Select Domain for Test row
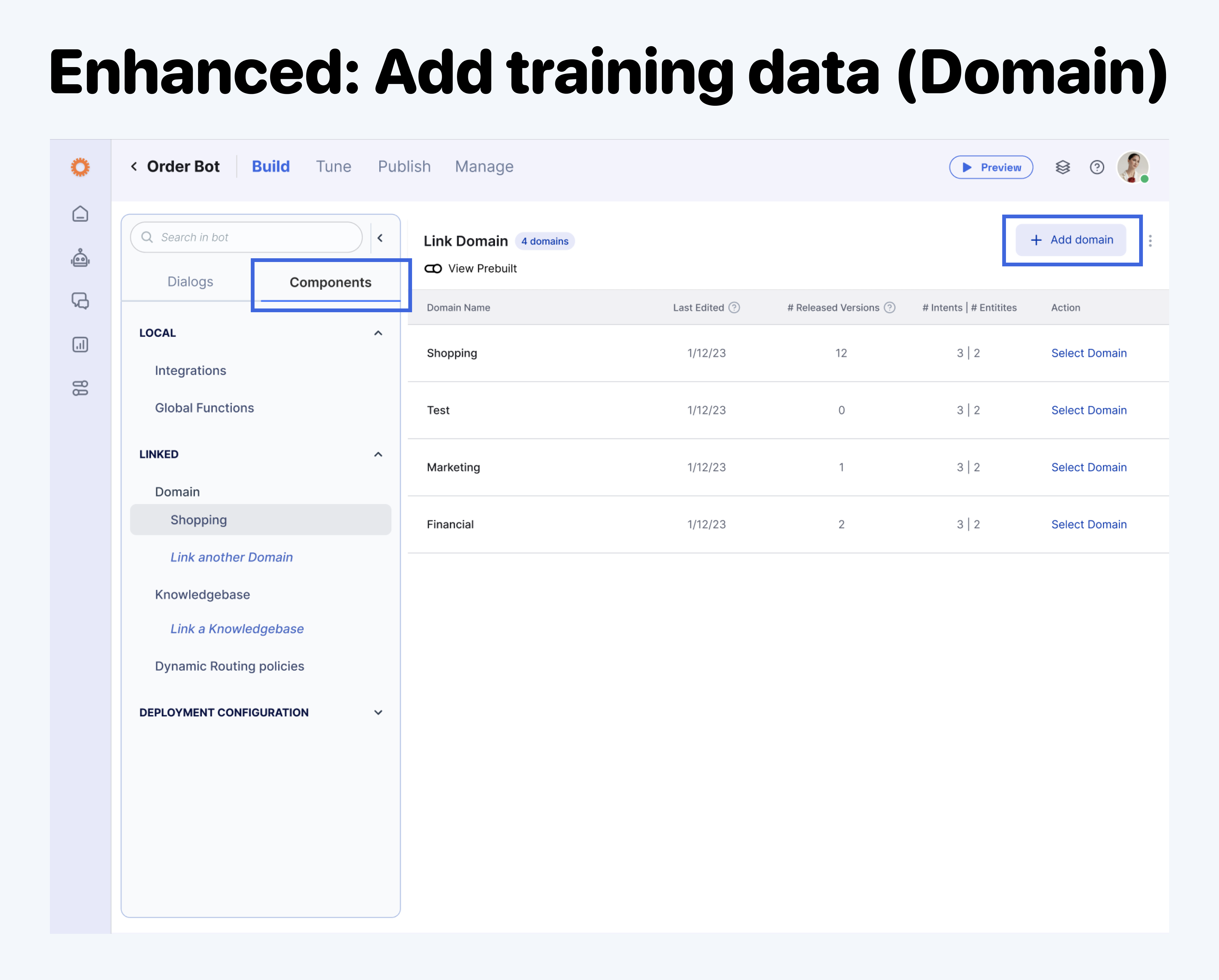This screenshot has height=980, width=1219. 1089,410
